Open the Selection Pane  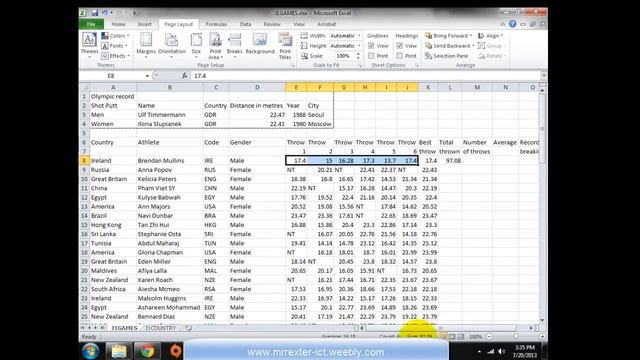[x=447, y=56]
